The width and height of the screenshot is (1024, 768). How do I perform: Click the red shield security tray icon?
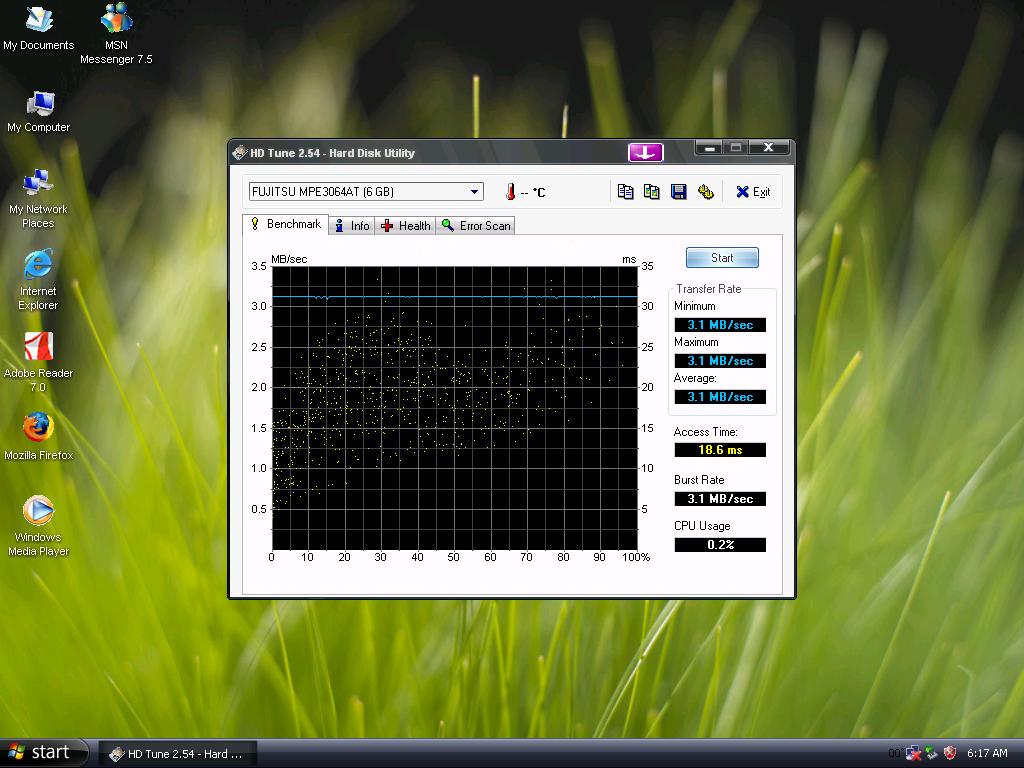[x=950, y=753]
